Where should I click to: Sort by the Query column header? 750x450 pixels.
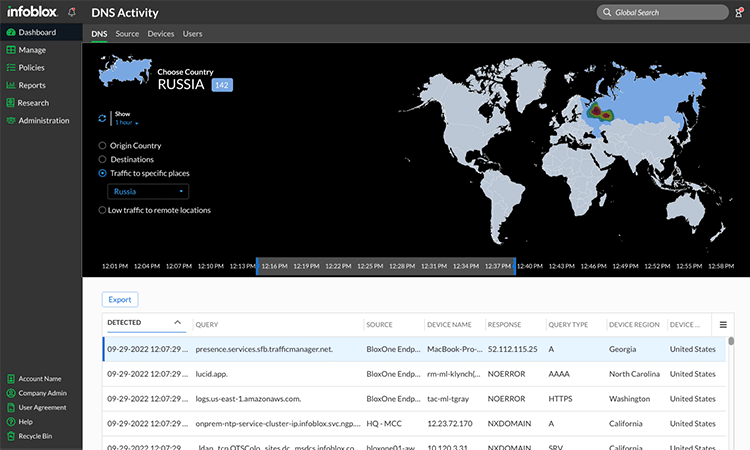[x=207, y=325]
